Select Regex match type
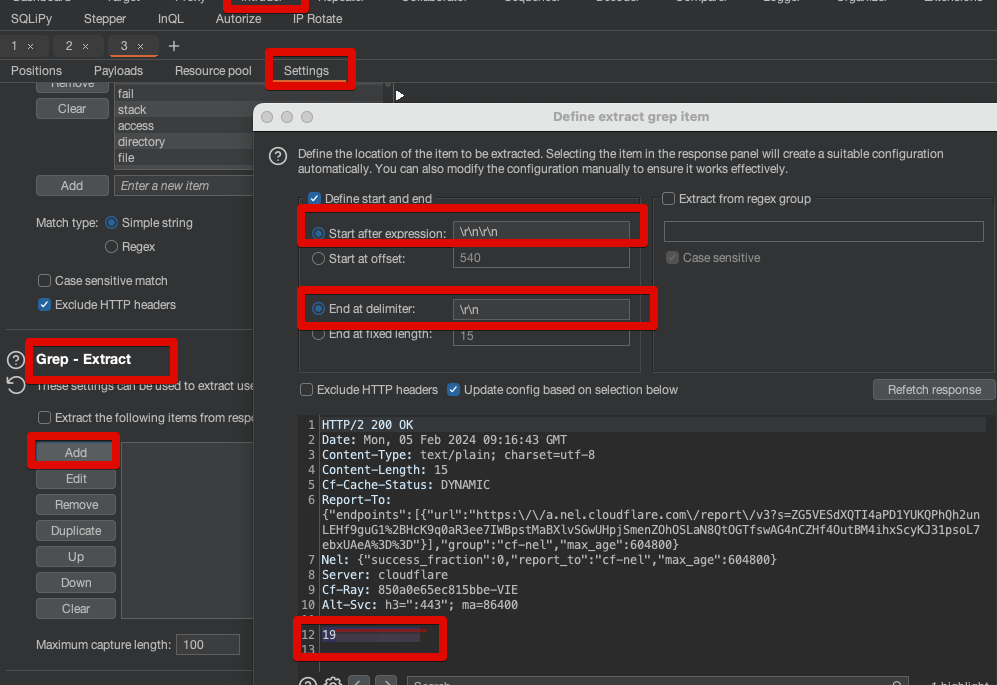 [111, 247]
